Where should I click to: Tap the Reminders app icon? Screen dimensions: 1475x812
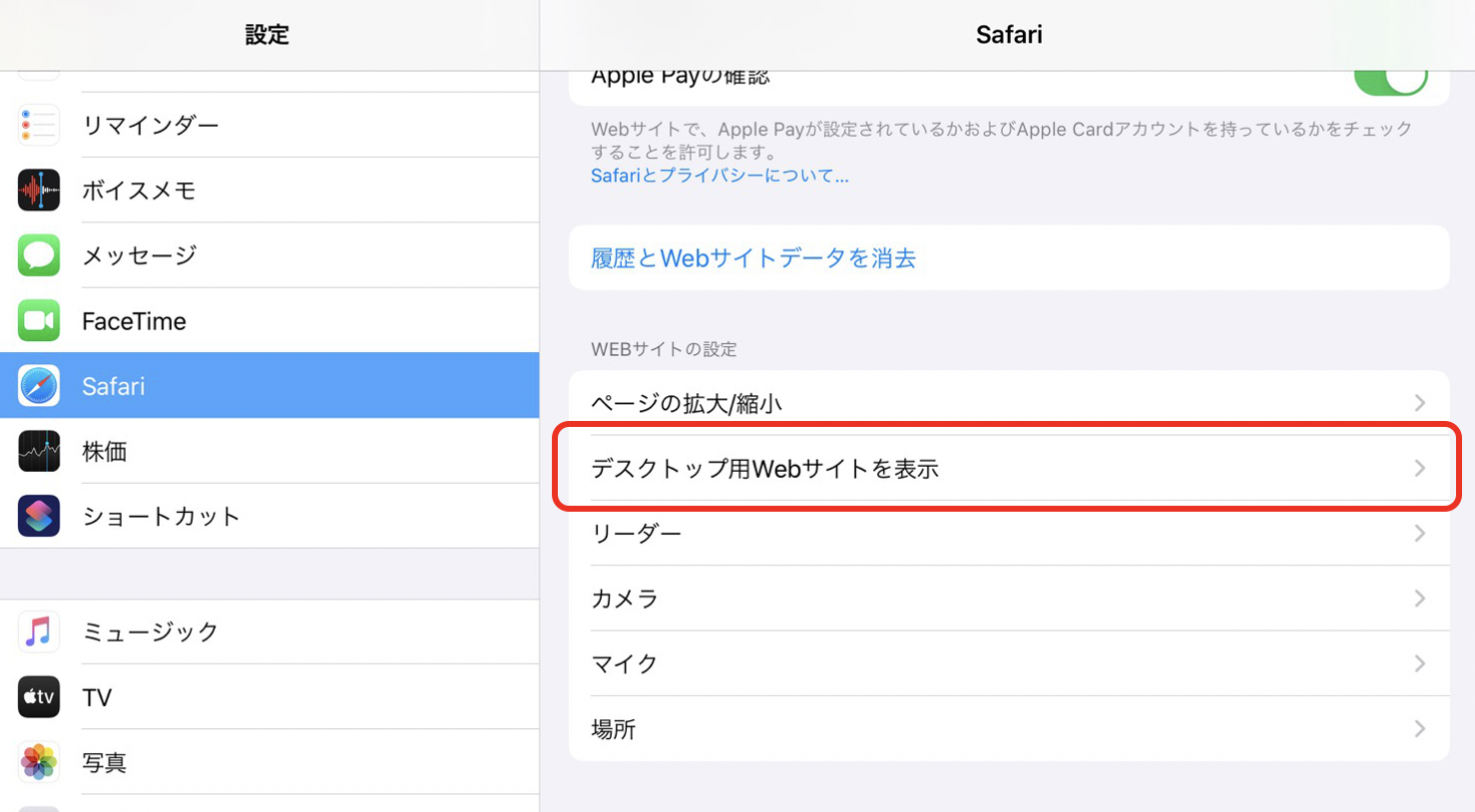coord(39,125)
